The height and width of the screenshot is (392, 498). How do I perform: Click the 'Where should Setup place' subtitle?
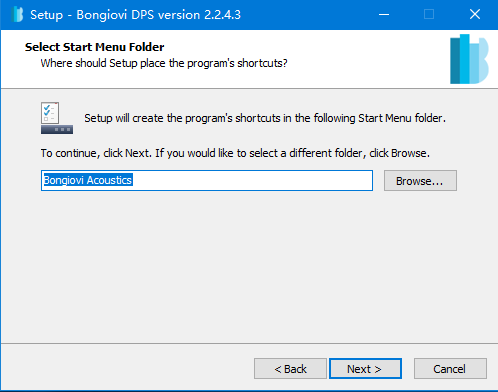pyautogui.click(x=164, y=63)
